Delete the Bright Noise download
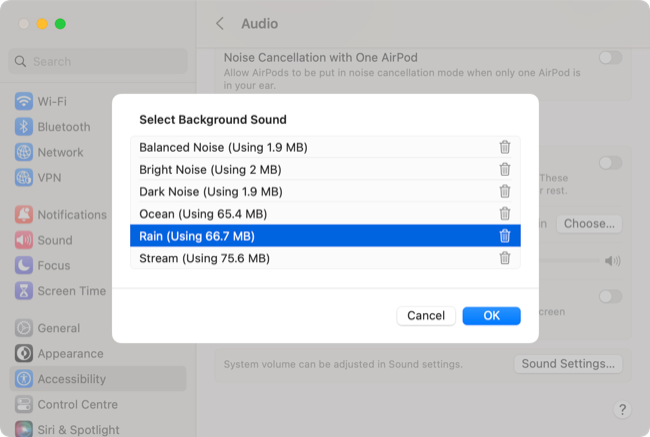The image size is (650, 437). (x=505, y=169)
